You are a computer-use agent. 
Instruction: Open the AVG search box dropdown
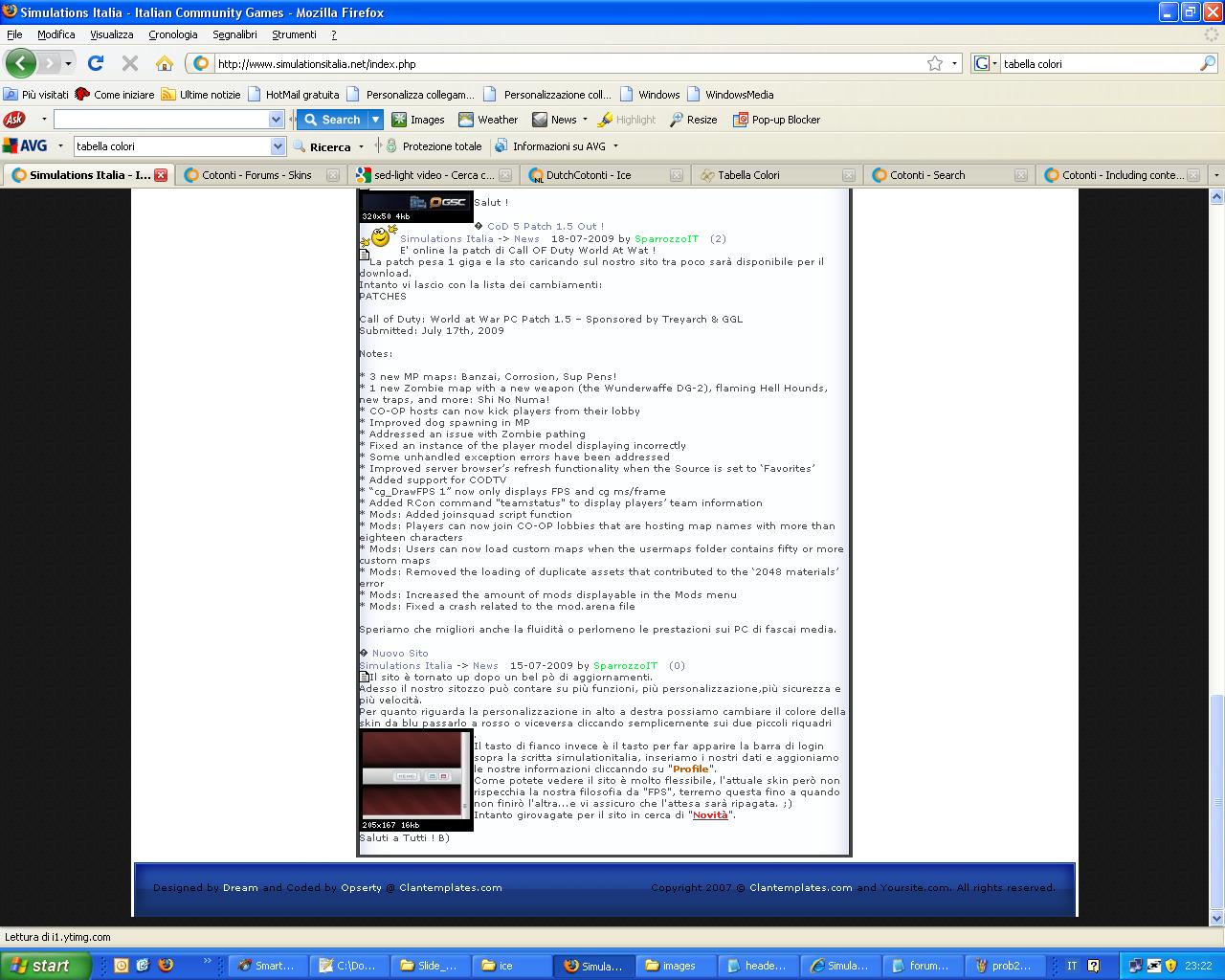278,146
